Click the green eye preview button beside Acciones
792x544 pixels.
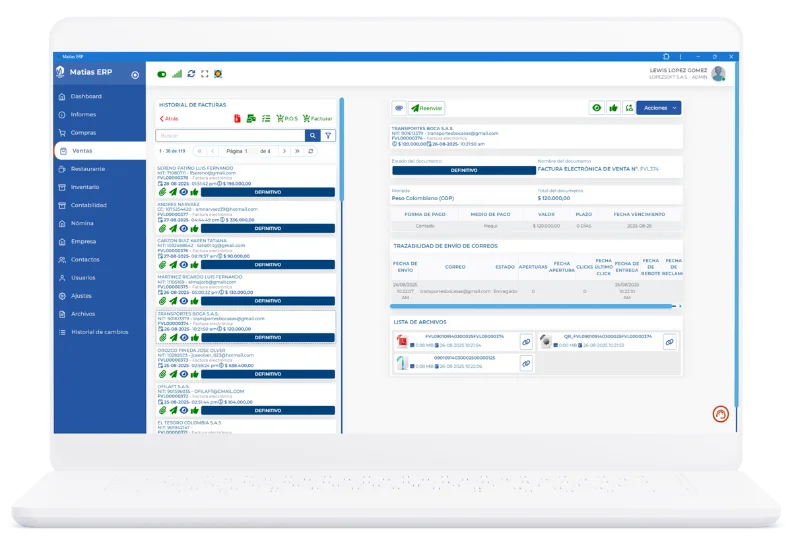tap(597, 108)
